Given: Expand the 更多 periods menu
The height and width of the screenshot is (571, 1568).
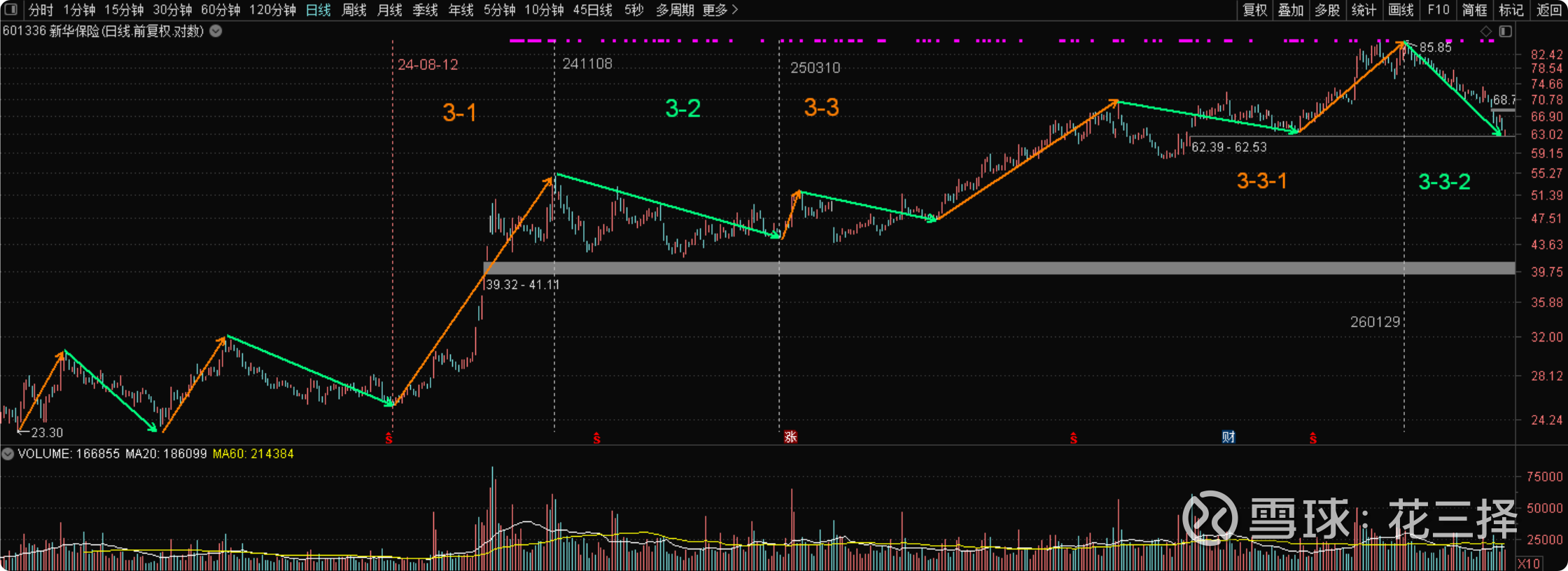Looking at the screenshot, I should (720, 10).
